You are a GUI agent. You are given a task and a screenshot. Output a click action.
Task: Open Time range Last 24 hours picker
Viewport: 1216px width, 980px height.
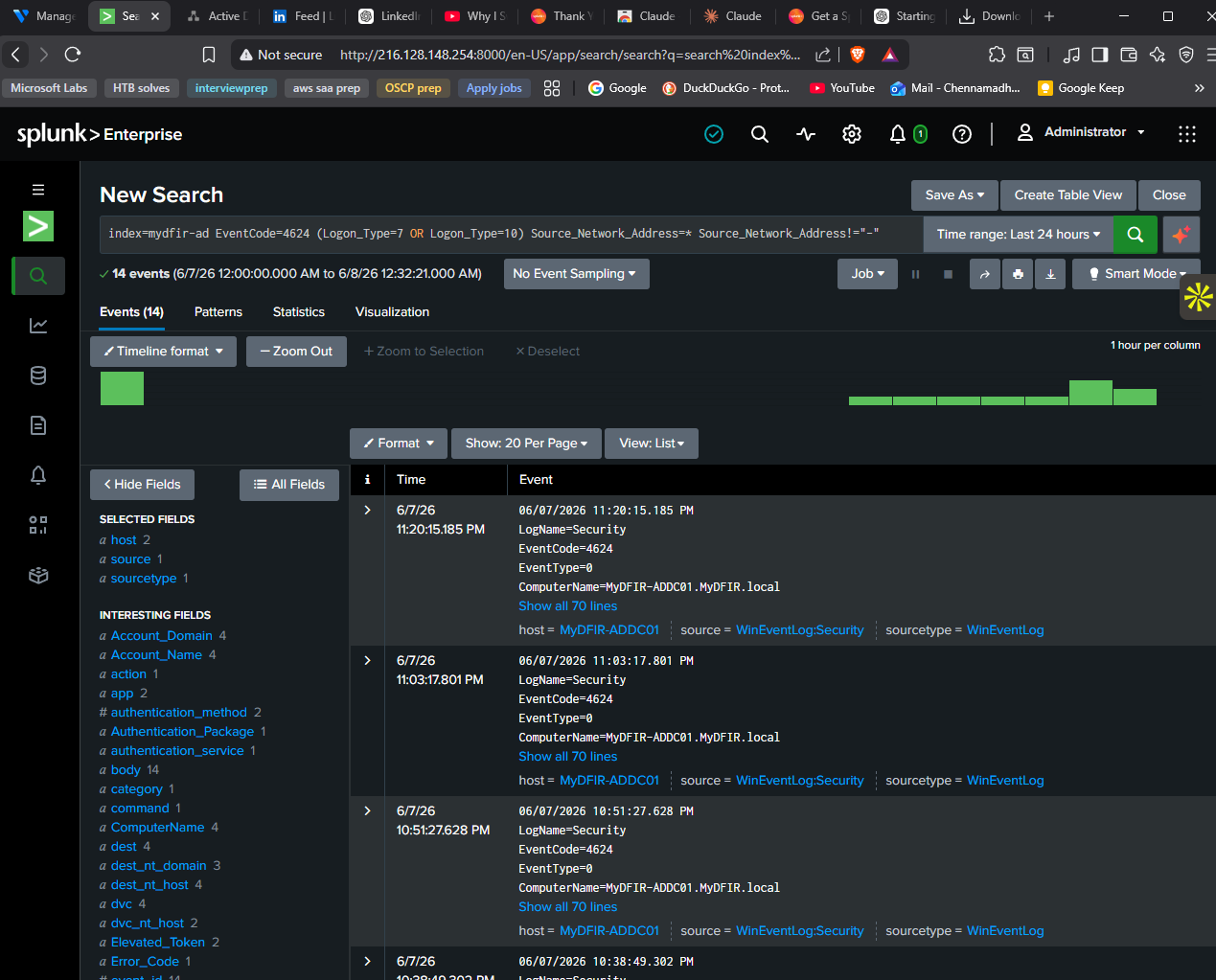[1019, 234]
